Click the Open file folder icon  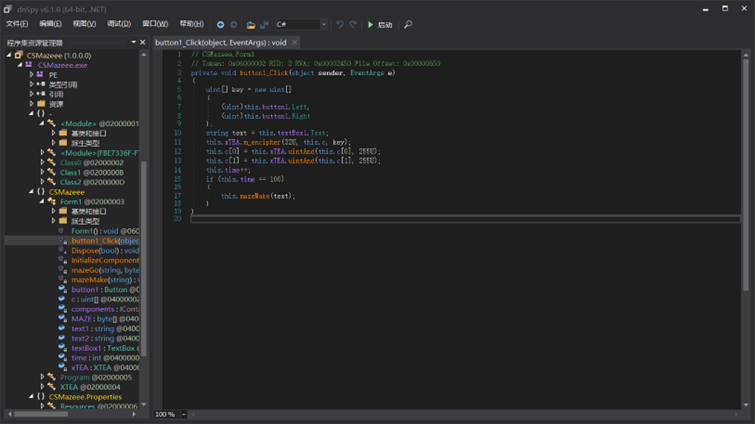[251, 24]
